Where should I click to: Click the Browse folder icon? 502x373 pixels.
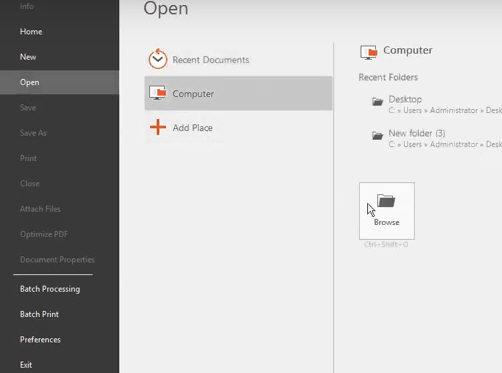click(386, 200)
